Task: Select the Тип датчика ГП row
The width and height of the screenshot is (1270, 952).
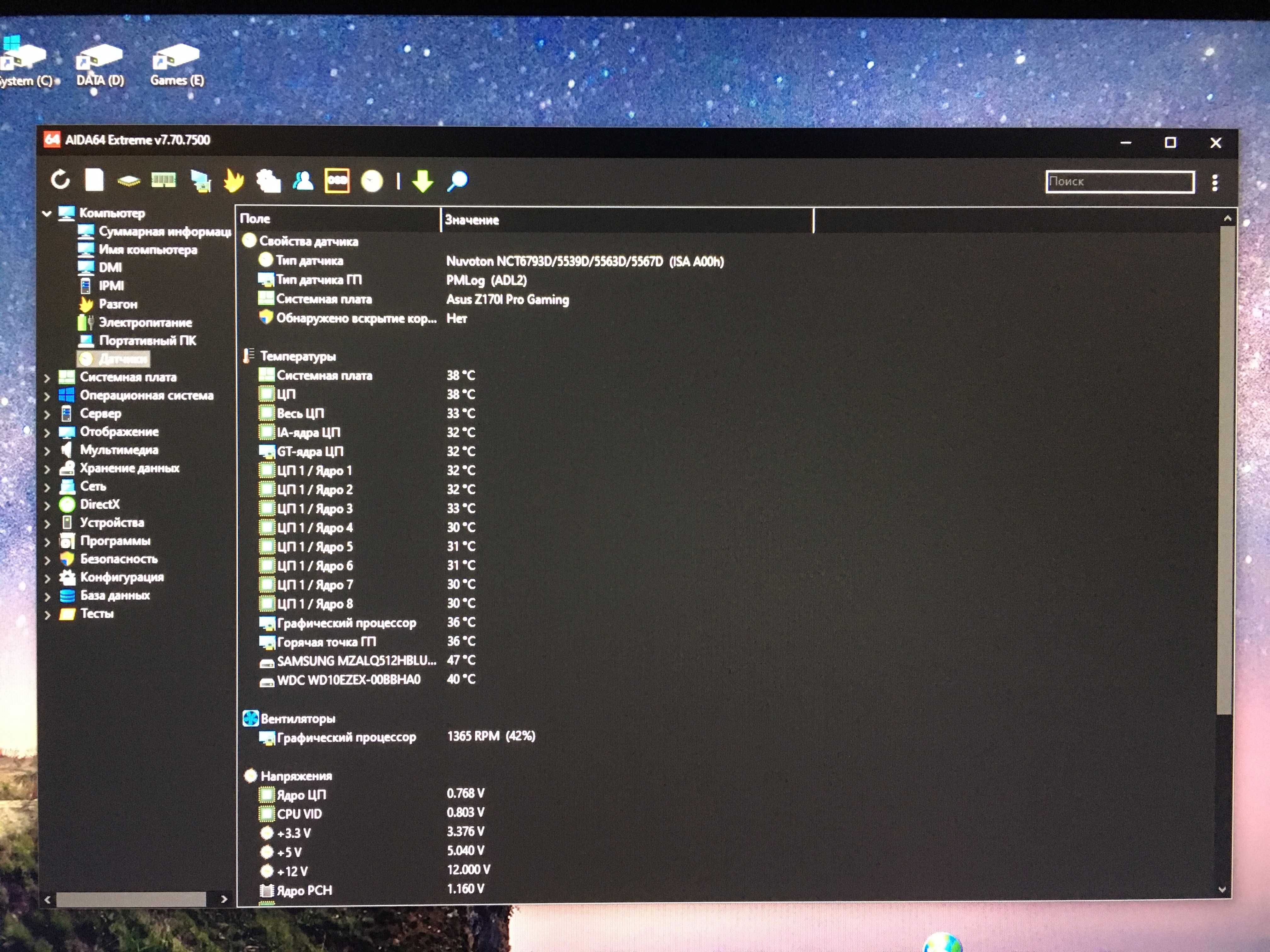Action: click(x=393, y=280)
